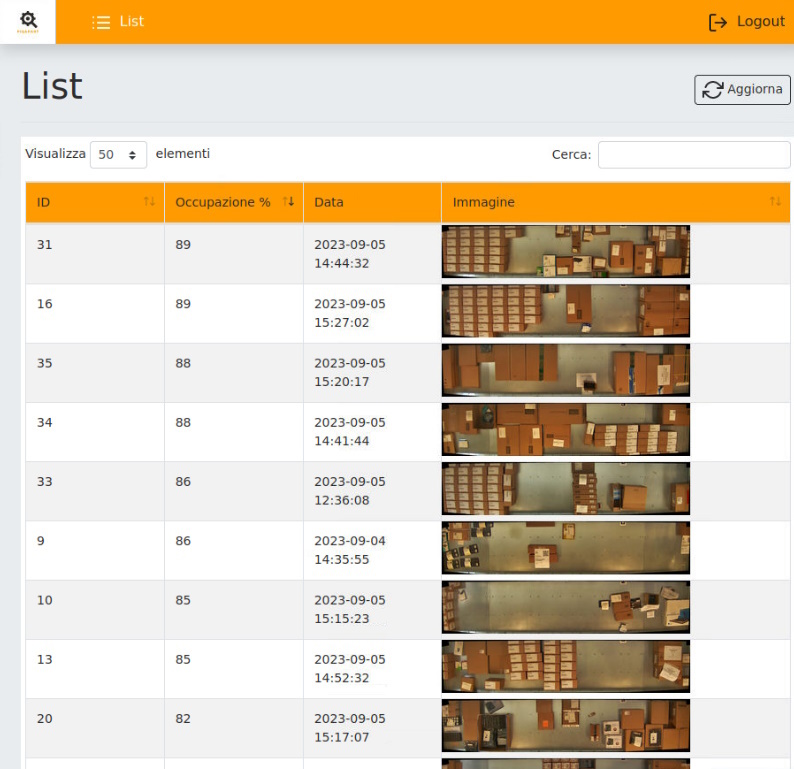Open thumbnail image for ID 9
This screenshot has width=794, height=769.
(x=566, y=548)
